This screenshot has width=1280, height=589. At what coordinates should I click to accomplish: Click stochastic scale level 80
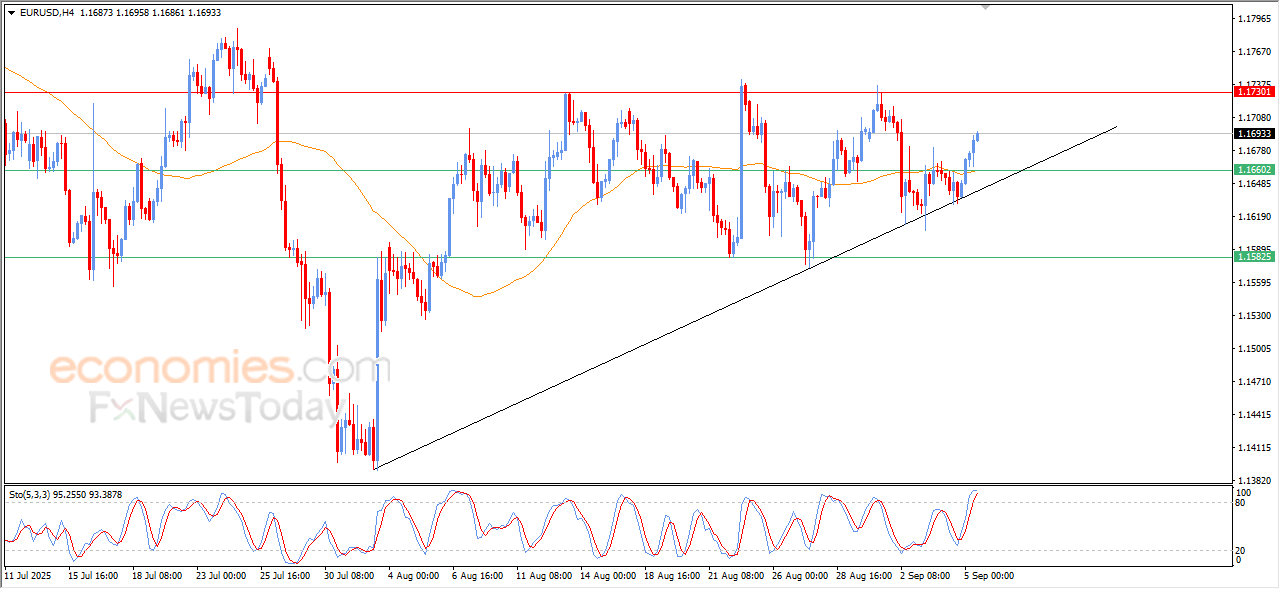point(1242,502)
